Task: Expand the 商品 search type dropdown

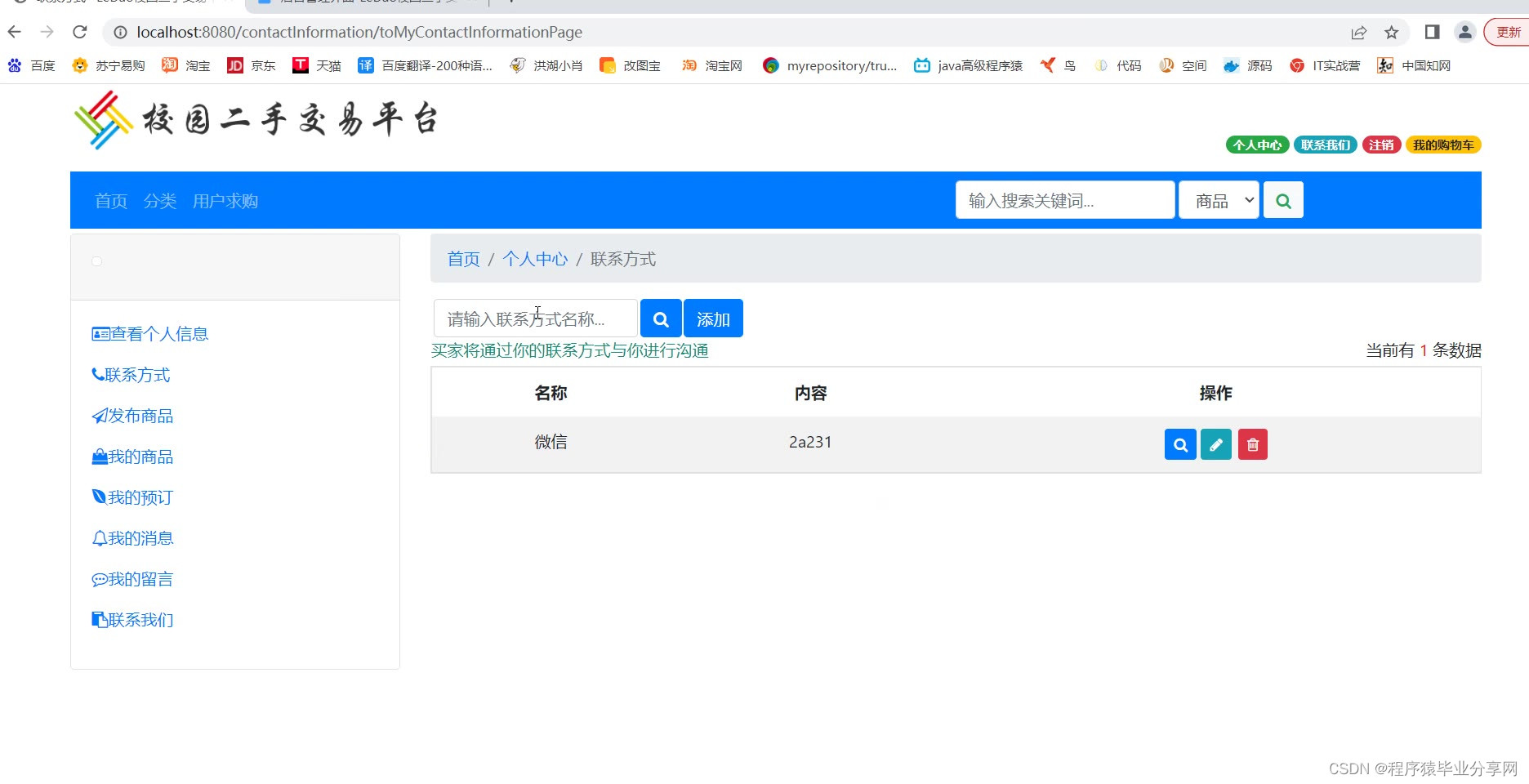Action: point(1219,200)
